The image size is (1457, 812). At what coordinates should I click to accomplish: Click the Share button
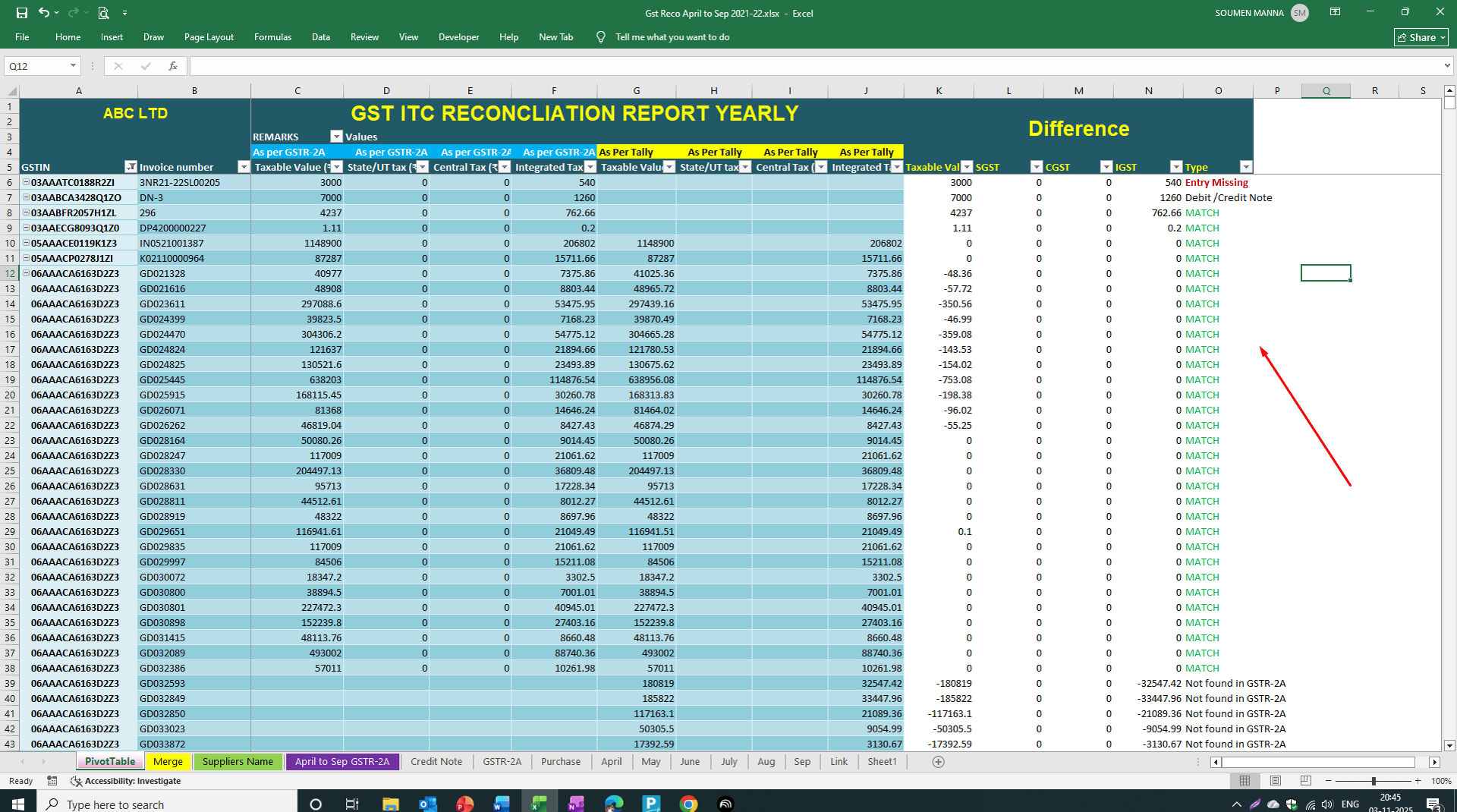tap(1421, 37)
